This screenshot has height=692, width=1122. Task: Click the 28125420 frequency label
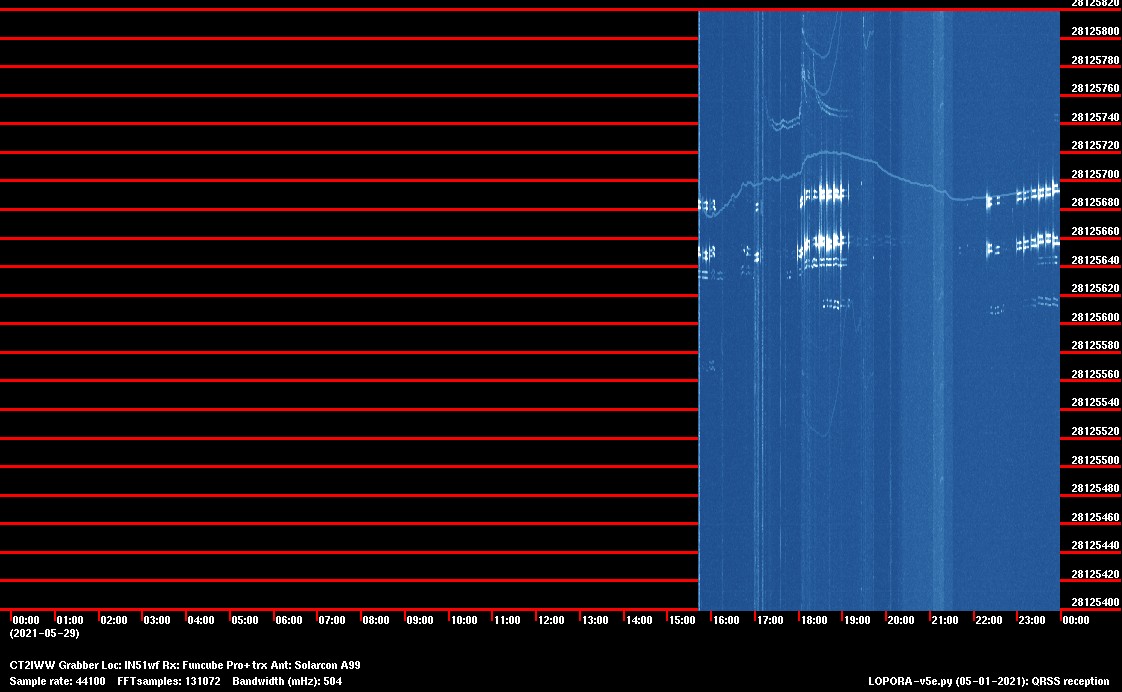1095,574
